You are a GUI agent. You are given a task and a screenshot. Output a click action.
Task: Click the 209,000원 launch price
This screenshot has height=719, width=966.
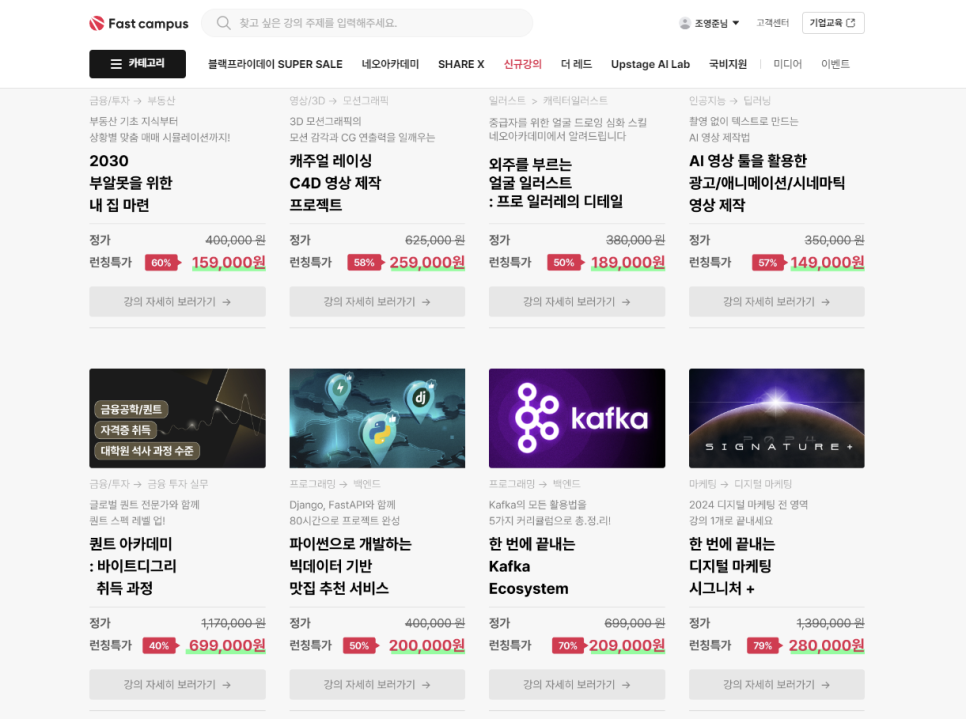click(x=627, y=645)
